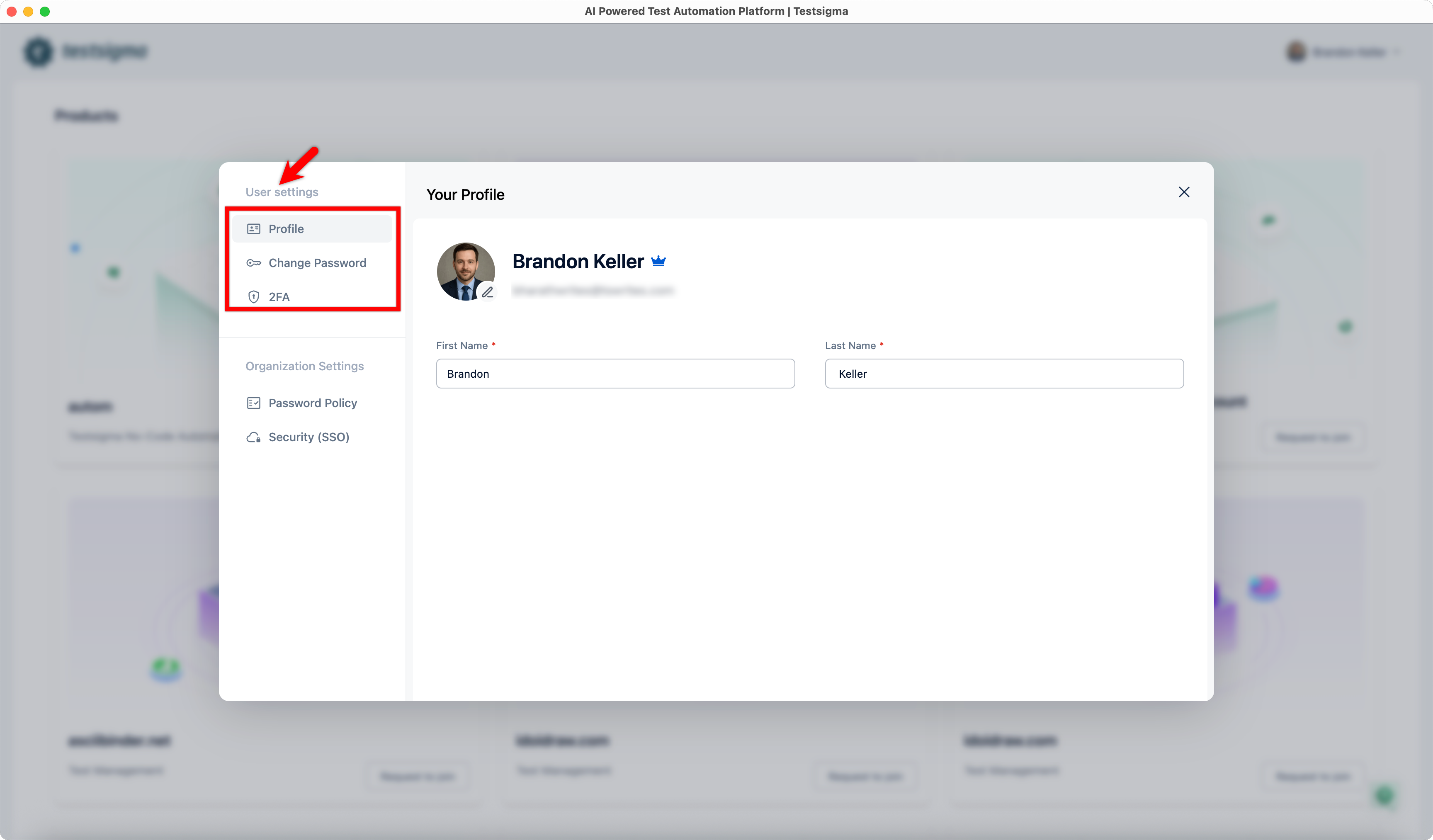Viewport: 1433px width, 840px height.
Task: Click the shield icon next to 2FA
Action: point(254,297)
